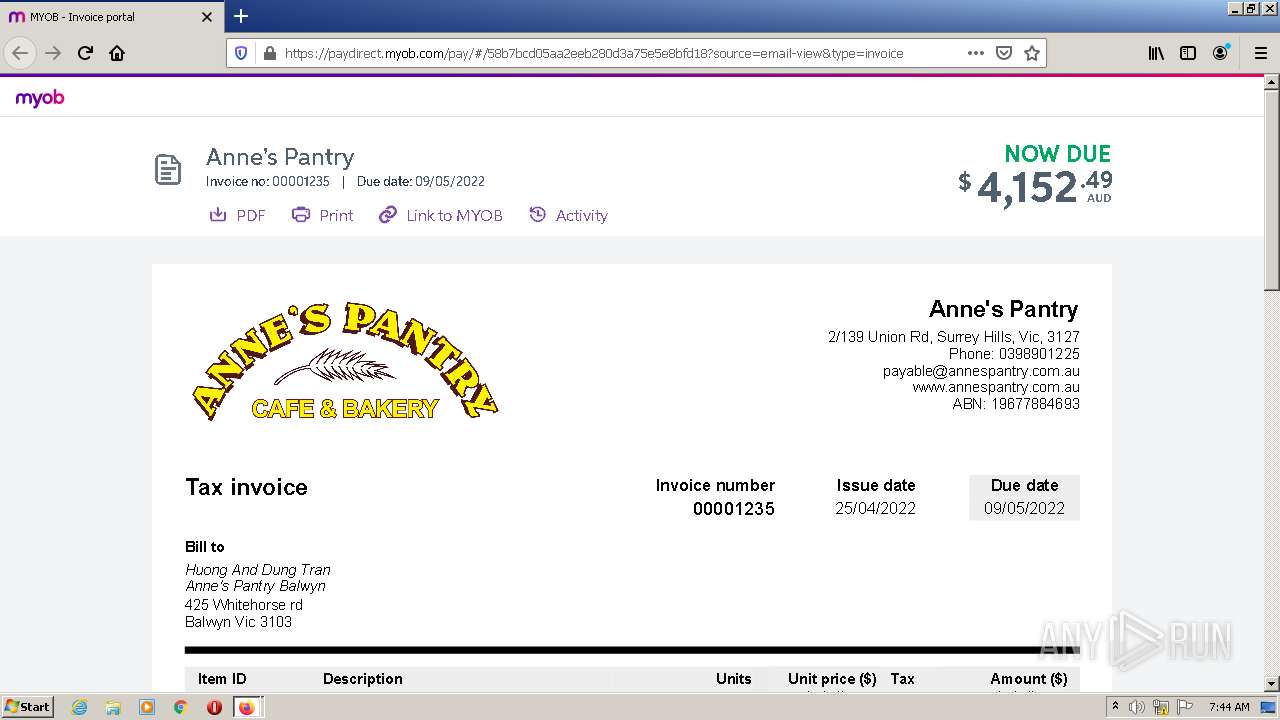Click the page scrollbar down arrow
The width and height of the screenshot is (1280, 720).
1271,684
